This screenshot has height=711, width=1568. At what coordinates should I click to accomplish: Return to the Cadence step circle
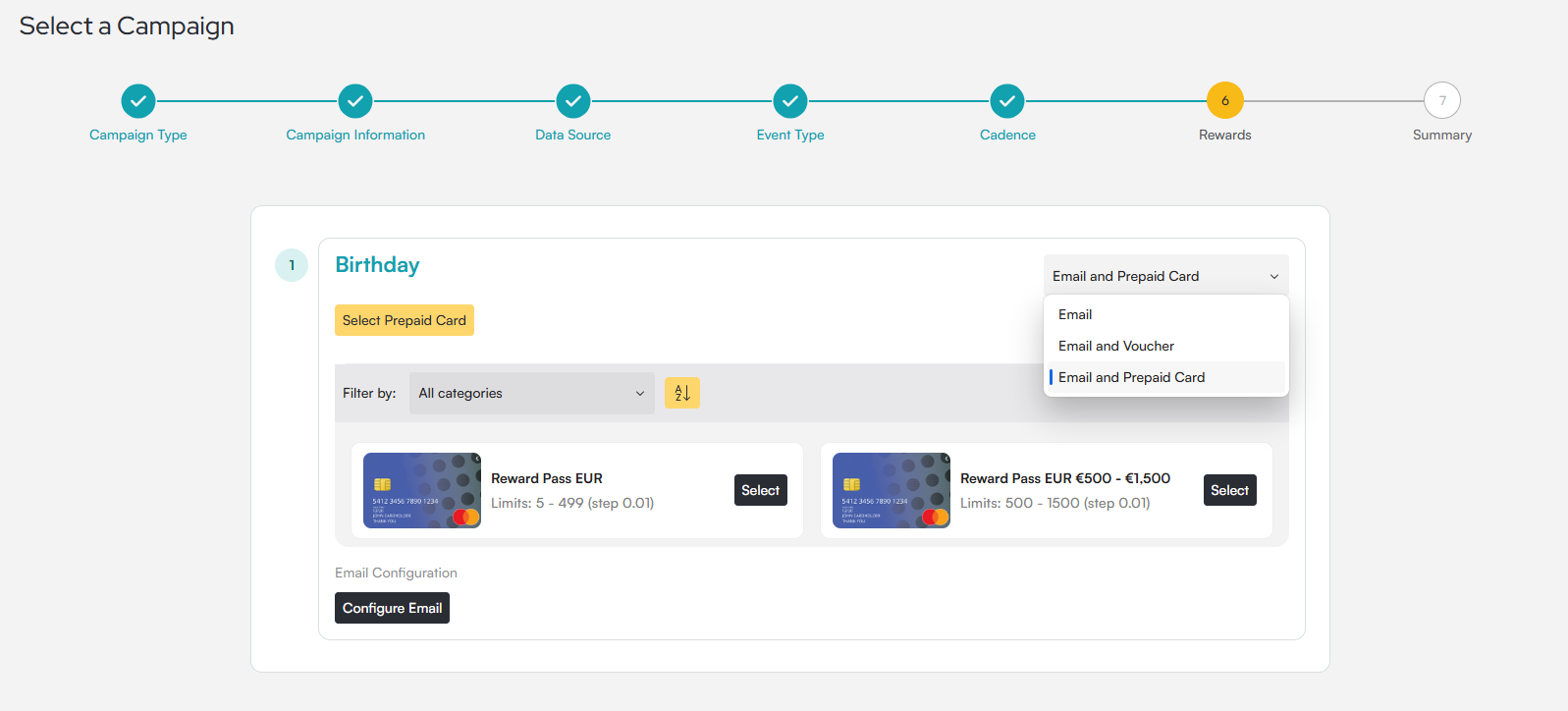click(x=1007, y=100)
